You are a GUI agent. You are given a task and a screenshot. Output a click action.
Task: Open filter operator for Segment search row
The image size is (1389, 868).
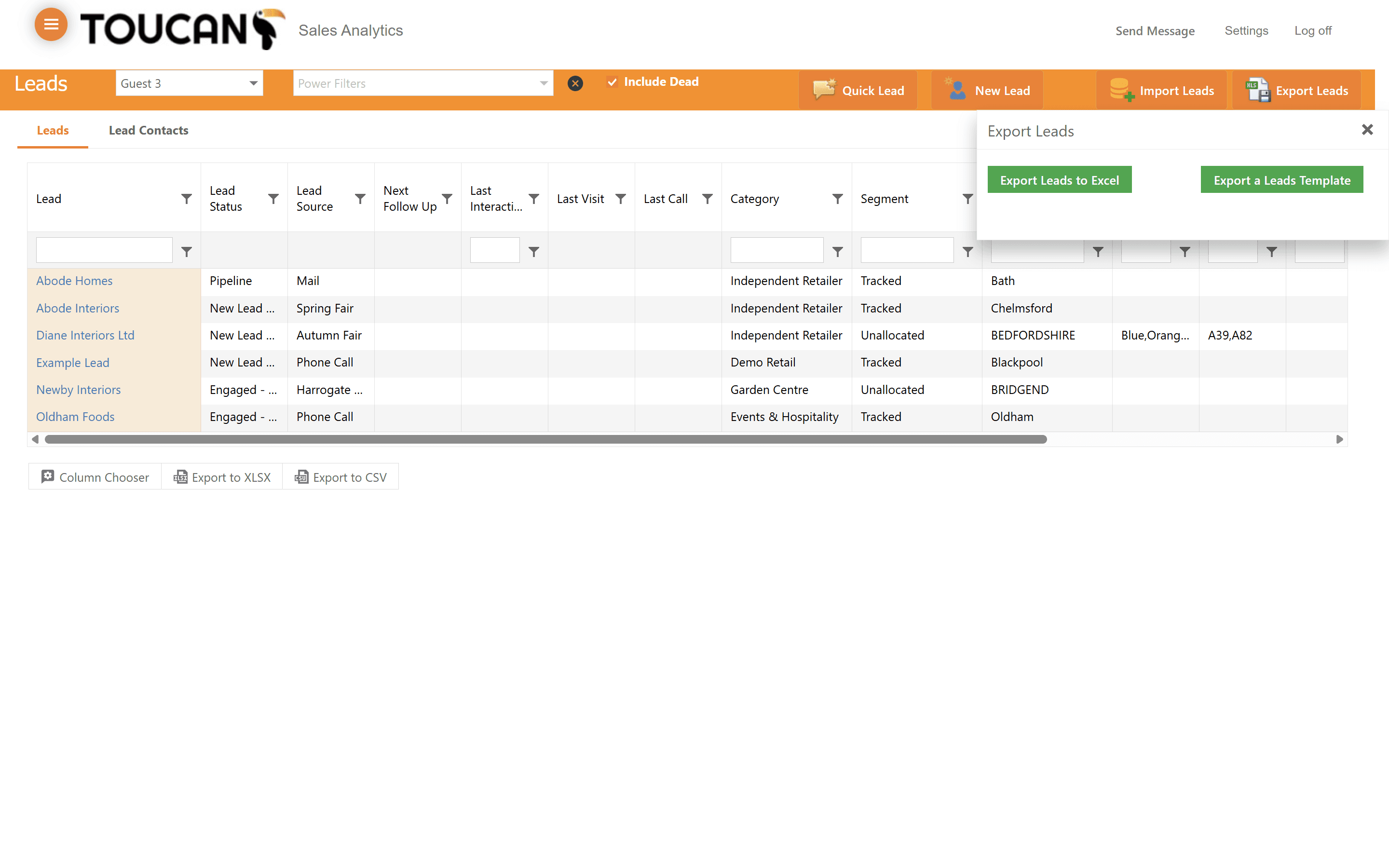pyautogui.click(x=967, y=251)
